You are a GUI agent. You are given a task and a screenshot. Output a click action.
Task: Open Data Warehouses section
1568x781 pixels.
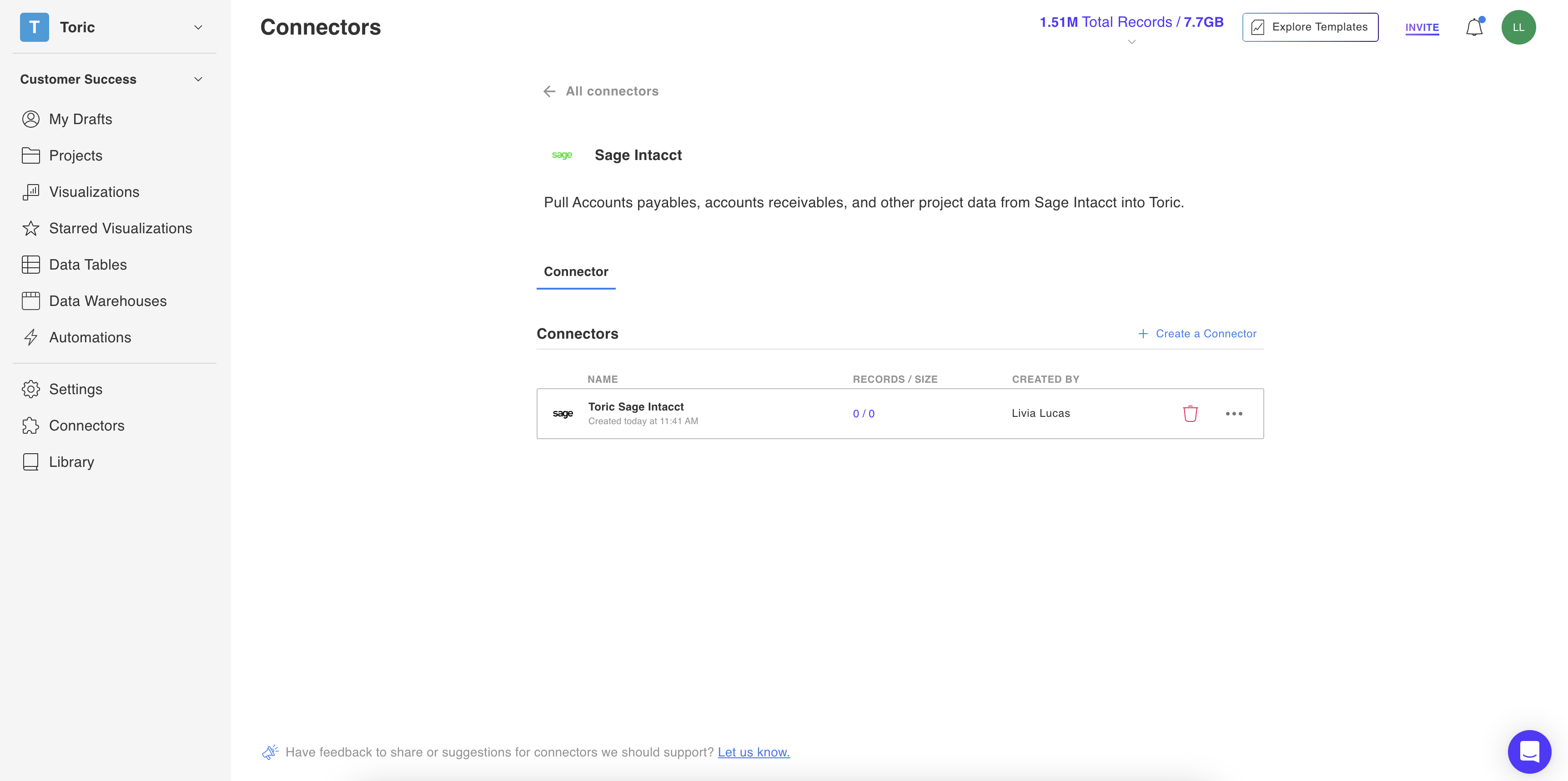click(108, 301)
